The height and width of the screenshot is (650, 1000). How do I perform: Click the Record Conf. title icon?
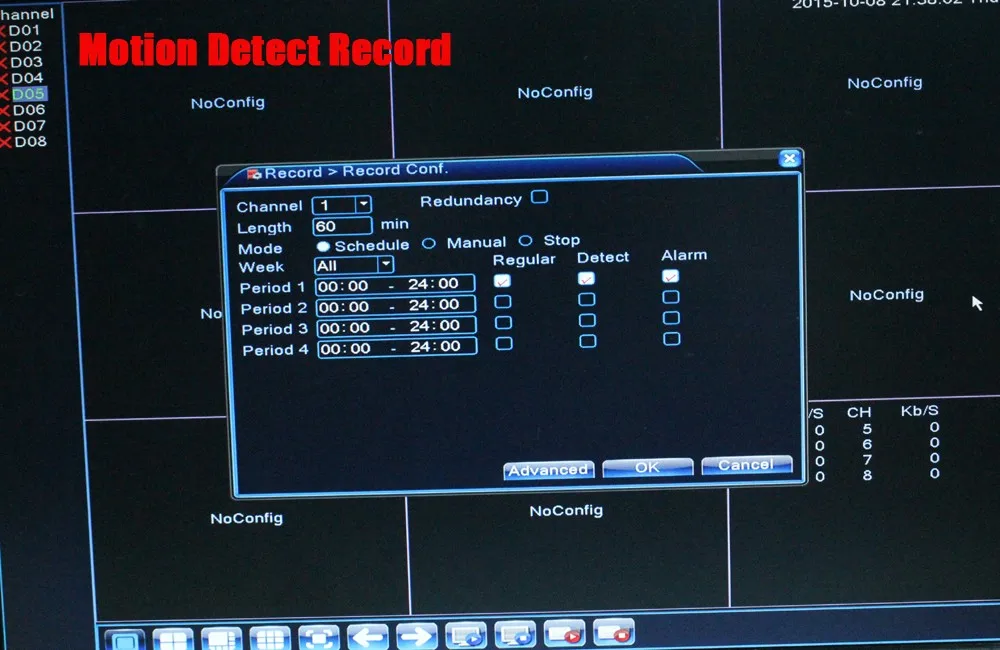254,174
